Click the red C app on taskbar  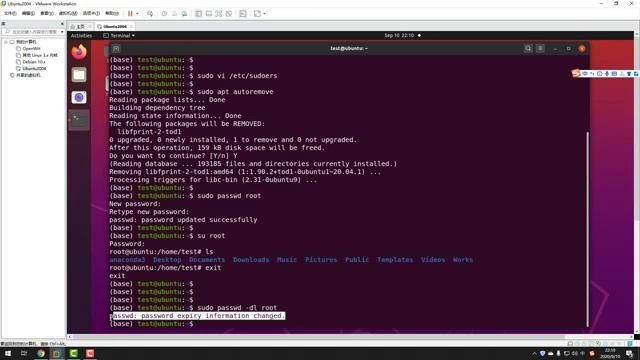click(x=90, y=353)
